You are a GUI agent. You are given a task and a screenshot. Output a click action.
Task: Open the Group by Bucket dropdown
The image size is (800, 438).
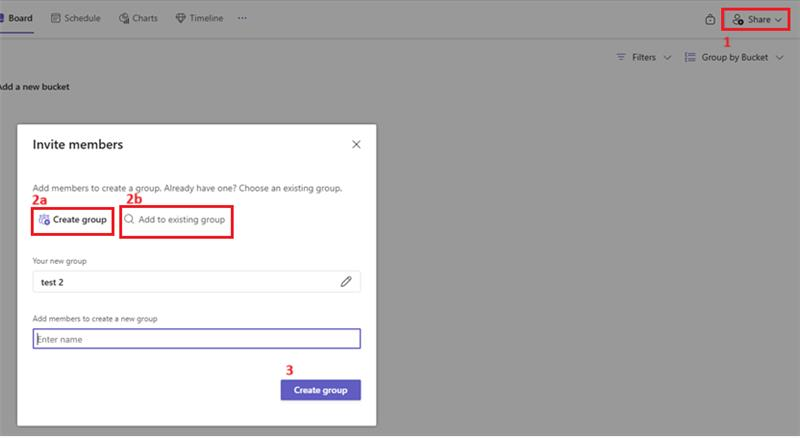tap(734, 57)
